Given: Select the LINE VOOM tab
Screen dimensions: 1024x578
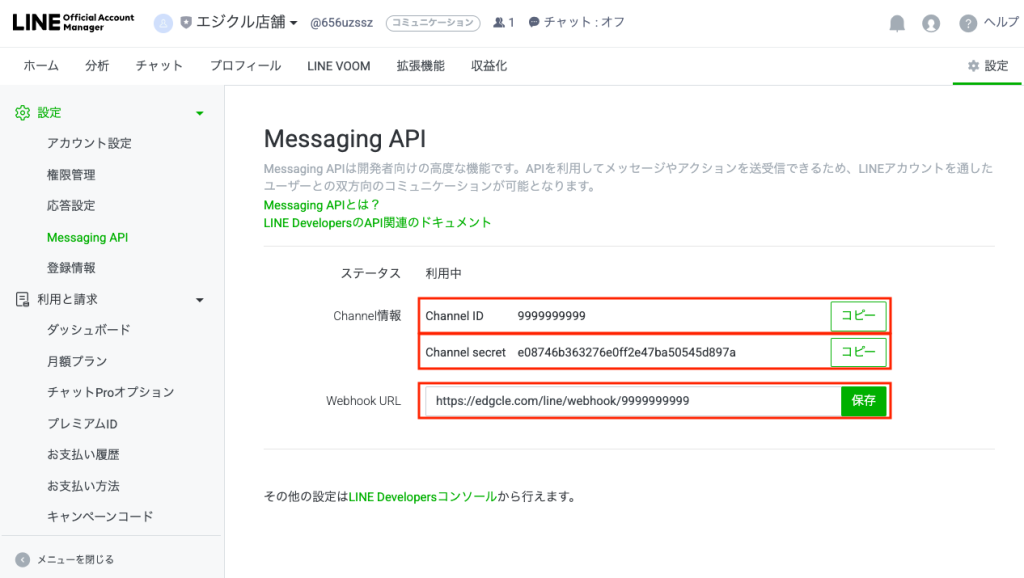Looking at the screenshot, I should (x=338, y=66).
